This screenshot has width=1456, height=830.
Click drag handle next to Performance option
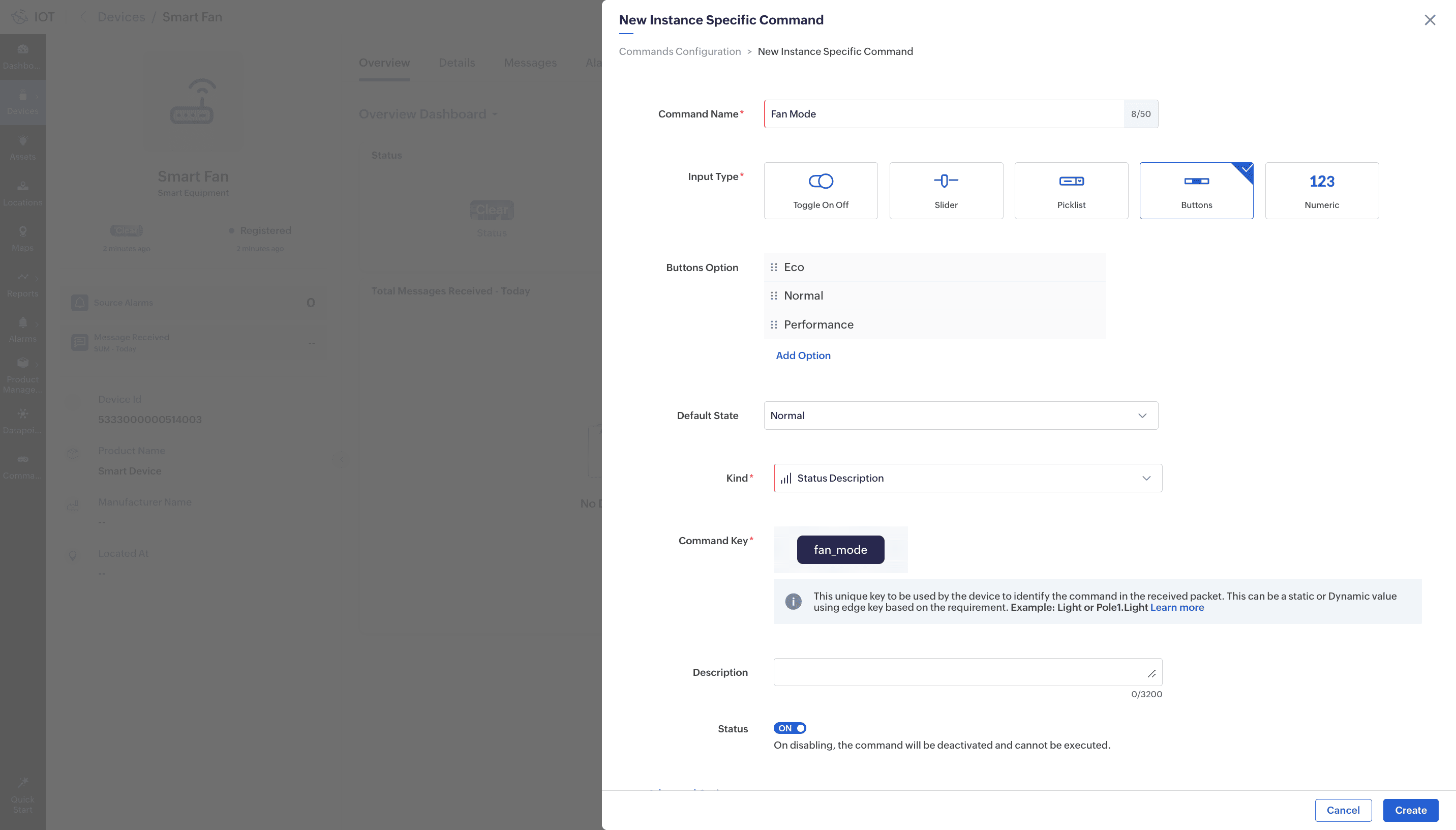(774, 325)
